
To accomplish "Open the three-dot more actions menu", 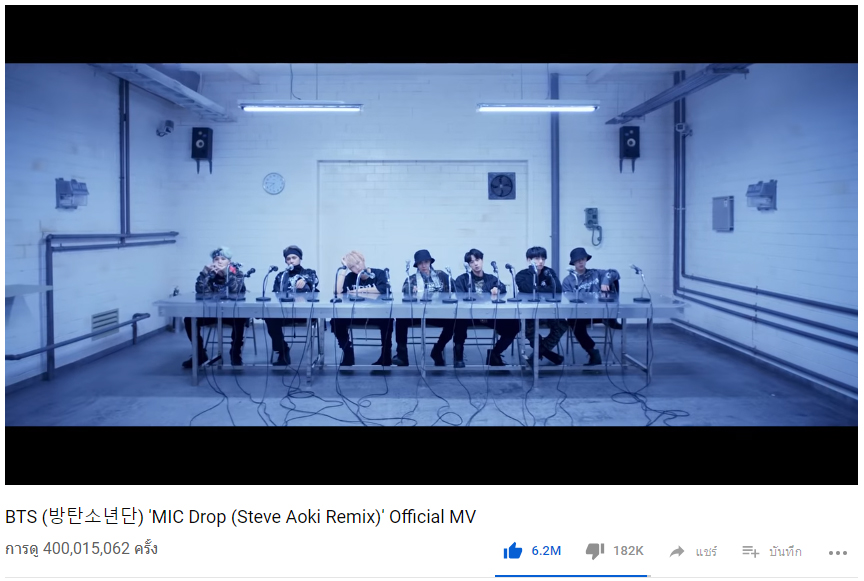I will pyautogui.click(x=838, y=553).
